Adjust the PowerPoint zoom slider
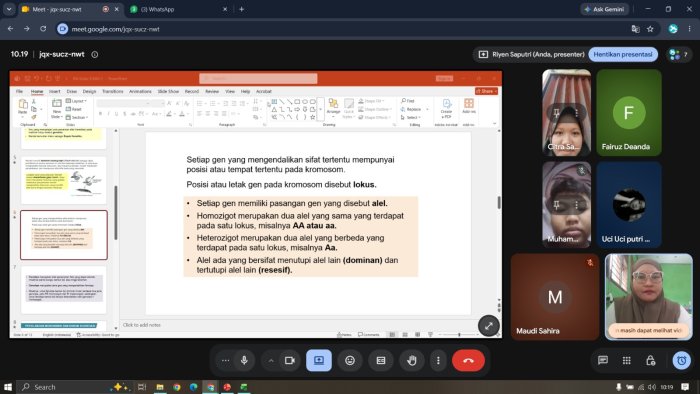The width and height of the screenshot is (700, 394). pyautogui.click(x=459, y=334)
